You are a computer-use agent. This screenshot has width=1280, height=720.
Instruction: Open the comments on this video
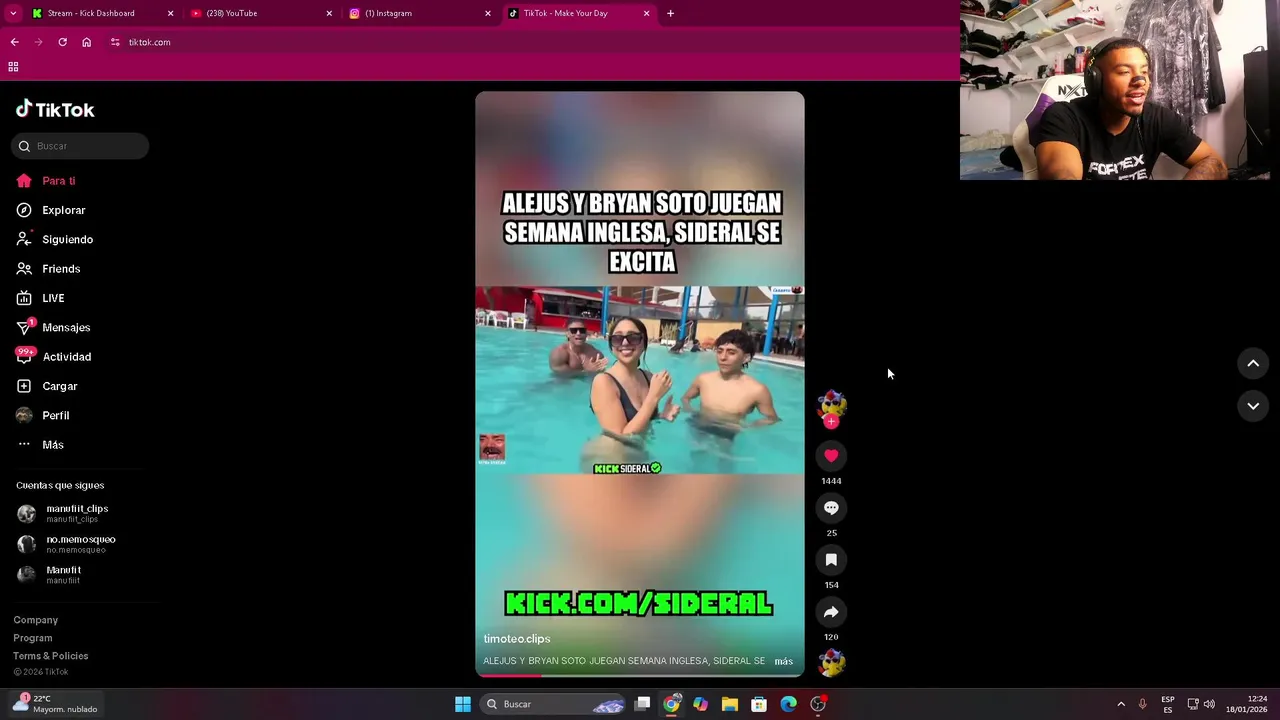831,508
